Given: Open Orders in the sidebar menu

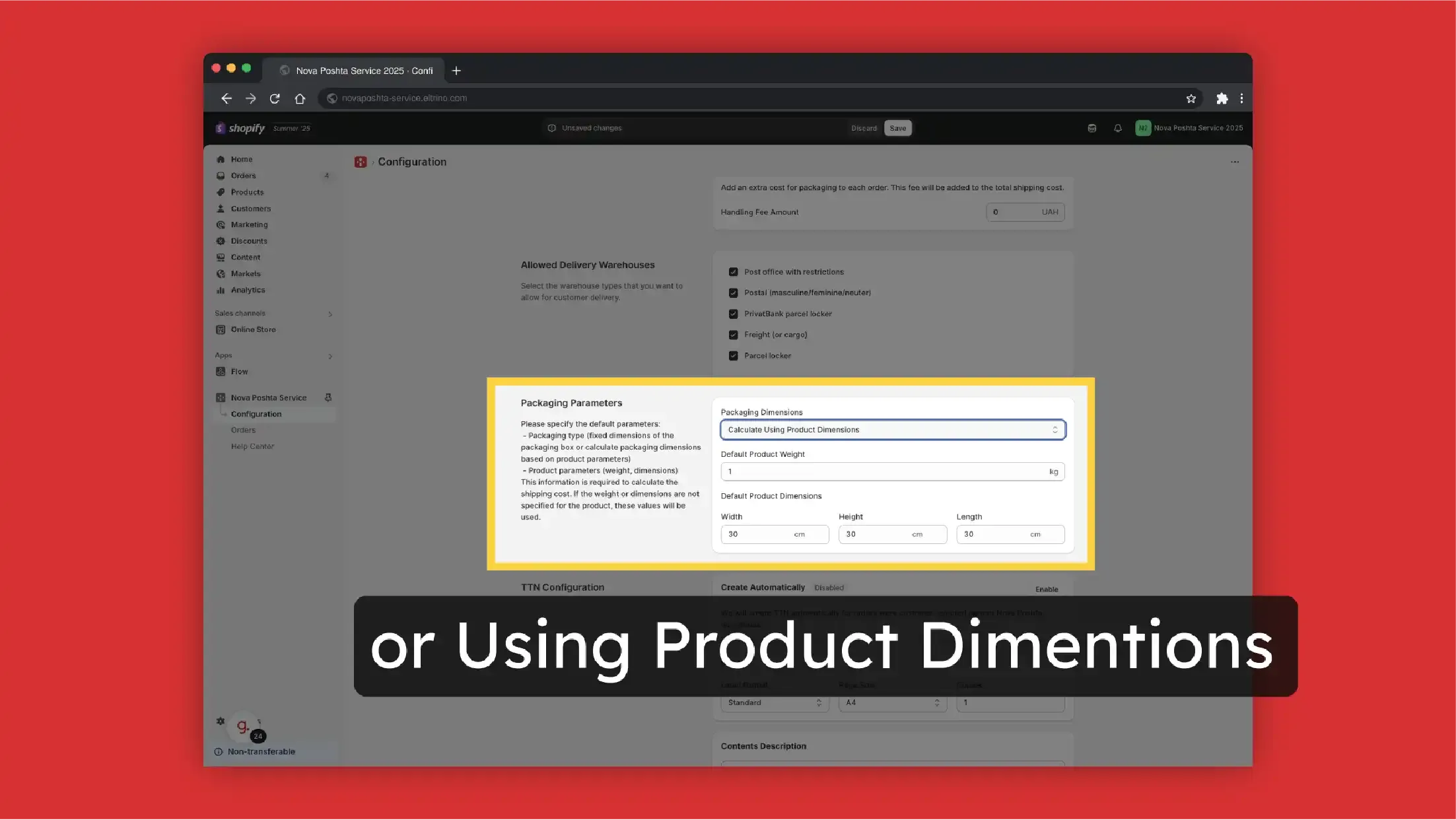Looking at the screenshot, I should (x=243, y=176).
